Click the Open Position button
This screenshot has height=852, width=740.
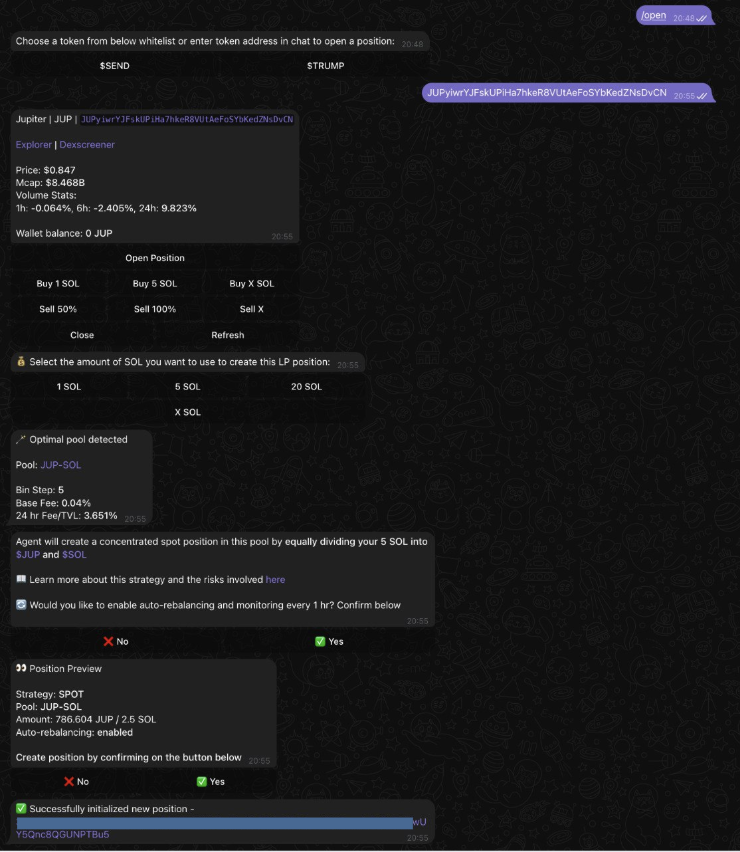155,258
